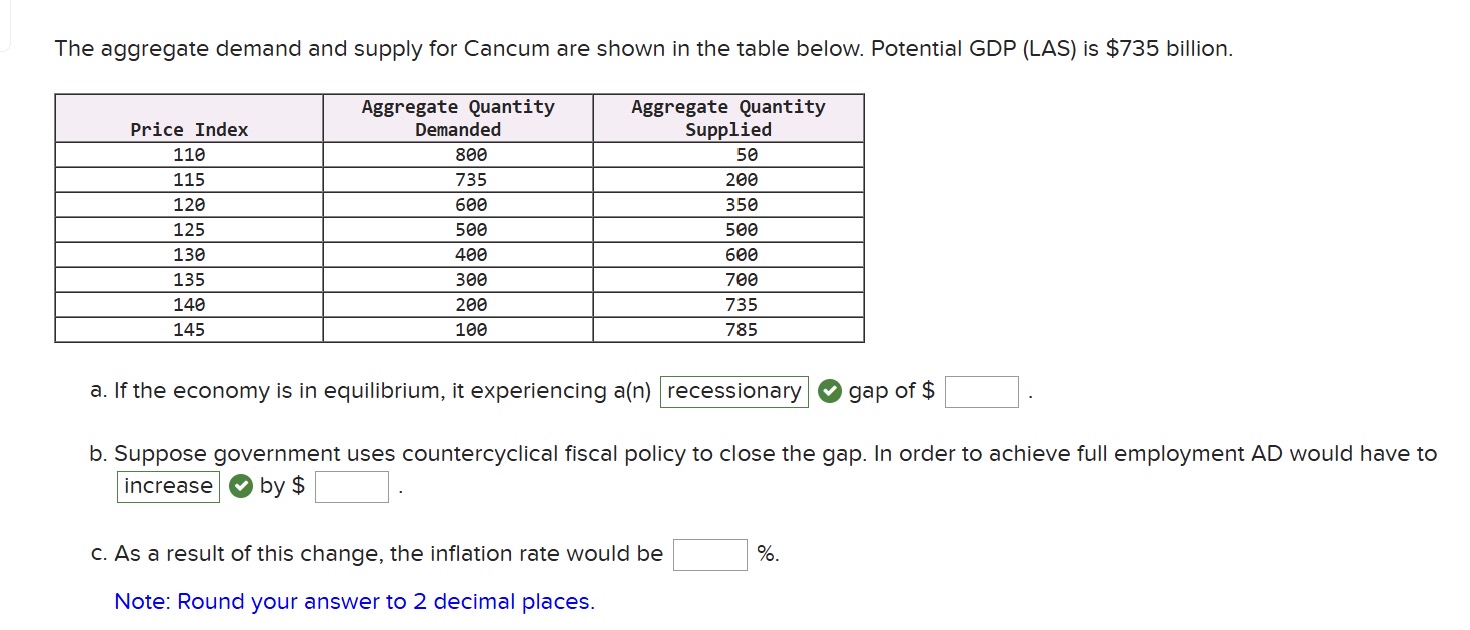Click the Aggregate Quantity Demanded header
1470x630 pixels.
click(458, 118)
